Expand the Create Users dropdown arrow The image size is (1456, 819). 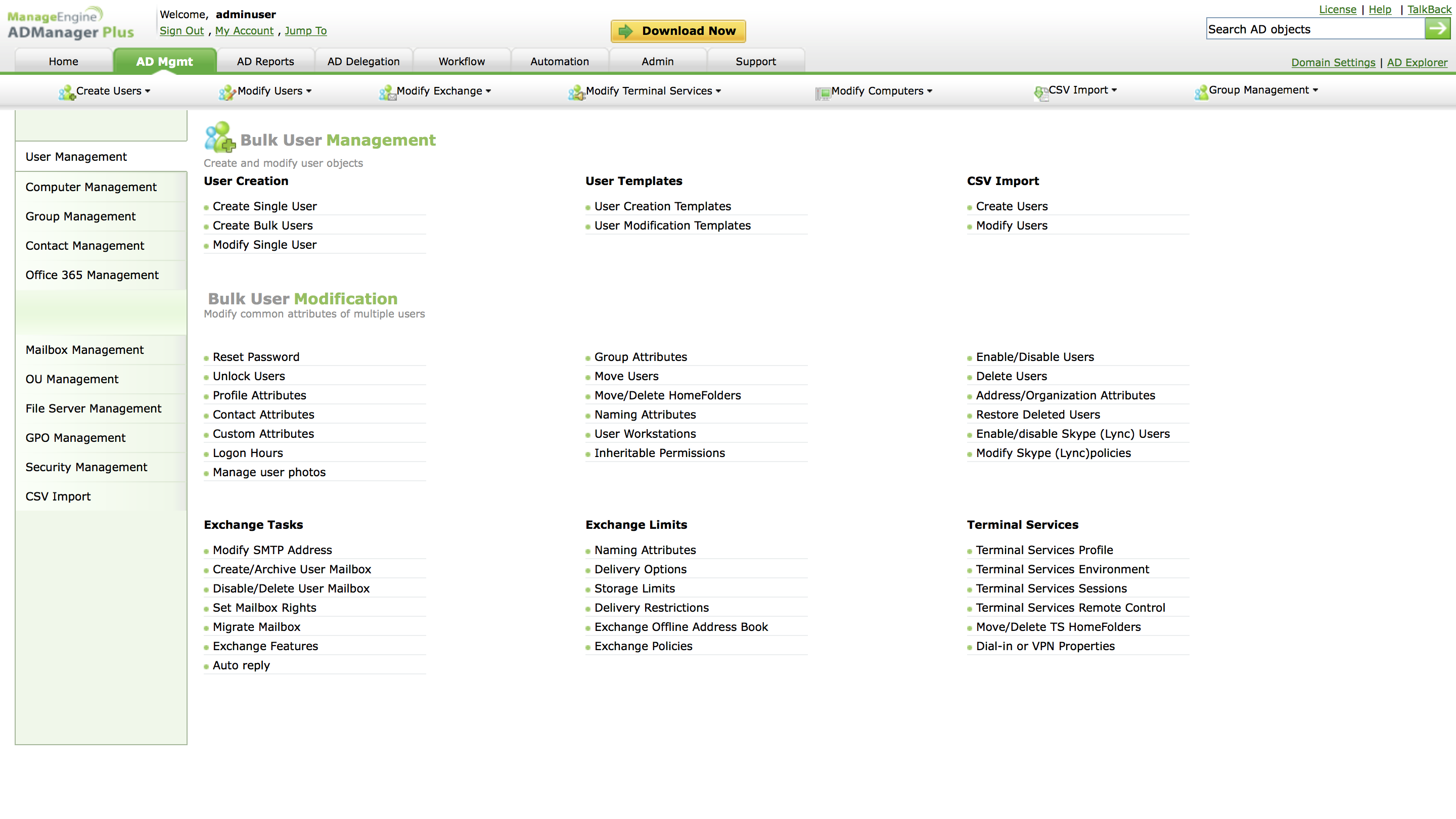[x=148, y=91]
